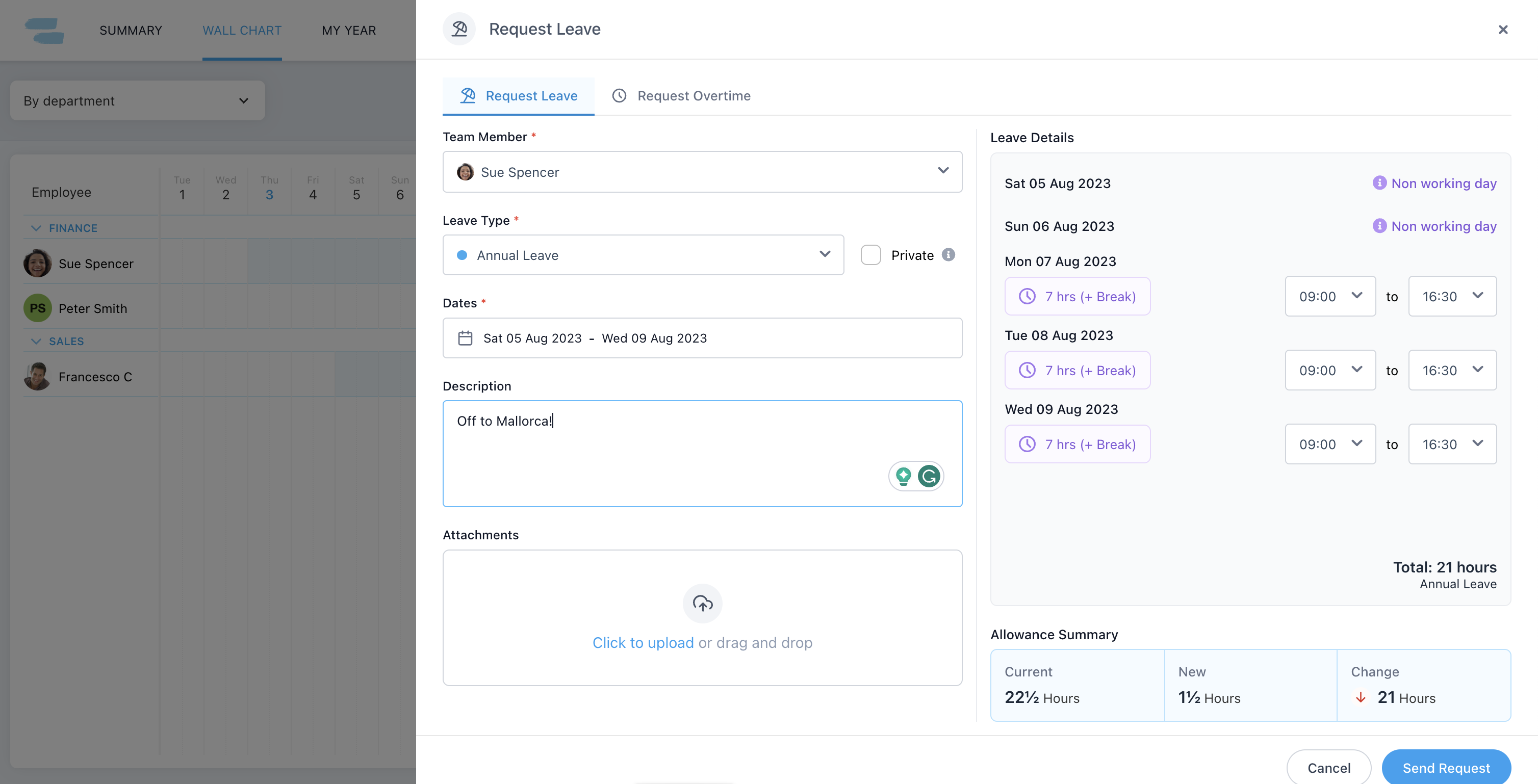1538x784 pixels.
Task: Open the Tue 08 Aug end time 16:30 dropdown
Action: tap(1452, 370)
